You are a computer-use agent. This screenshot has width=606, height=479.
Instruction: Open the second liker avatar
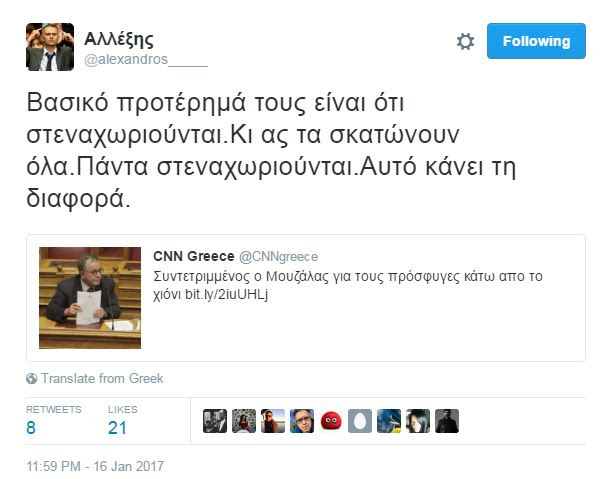(x=244, y=421)
